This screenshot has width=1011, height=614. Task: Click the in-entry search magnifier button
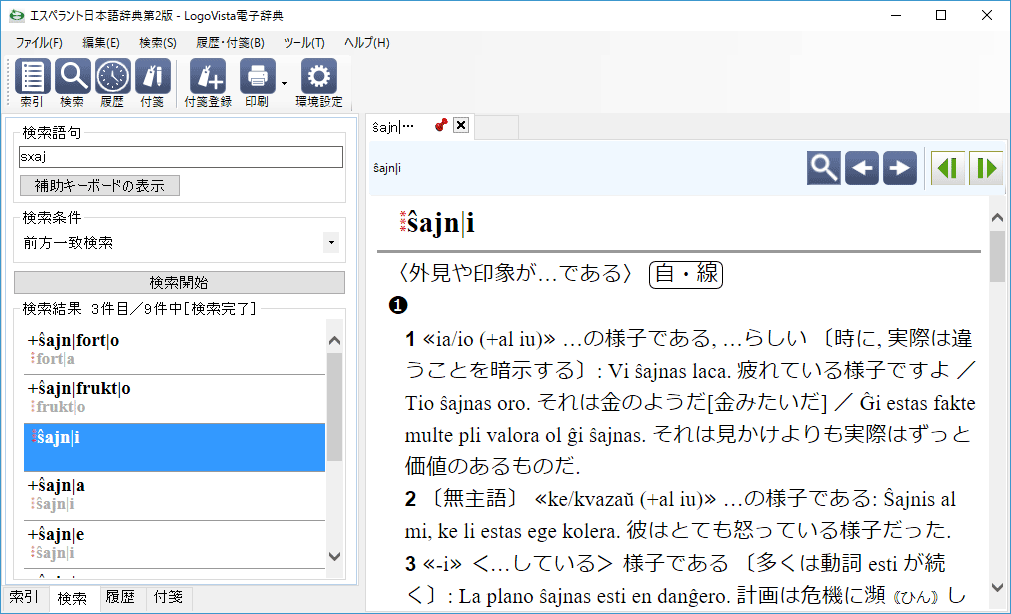824,168
